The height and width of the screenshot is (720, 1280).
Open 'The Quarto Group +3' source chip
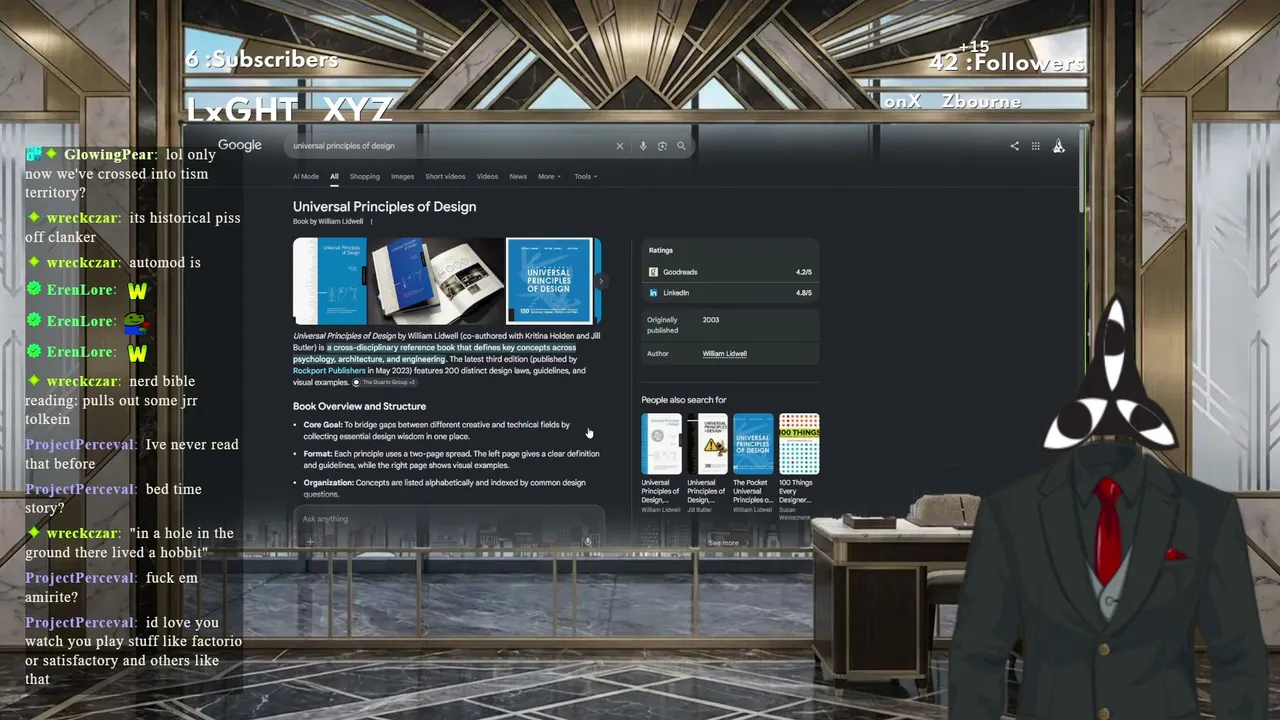click(x=383, y=383)
